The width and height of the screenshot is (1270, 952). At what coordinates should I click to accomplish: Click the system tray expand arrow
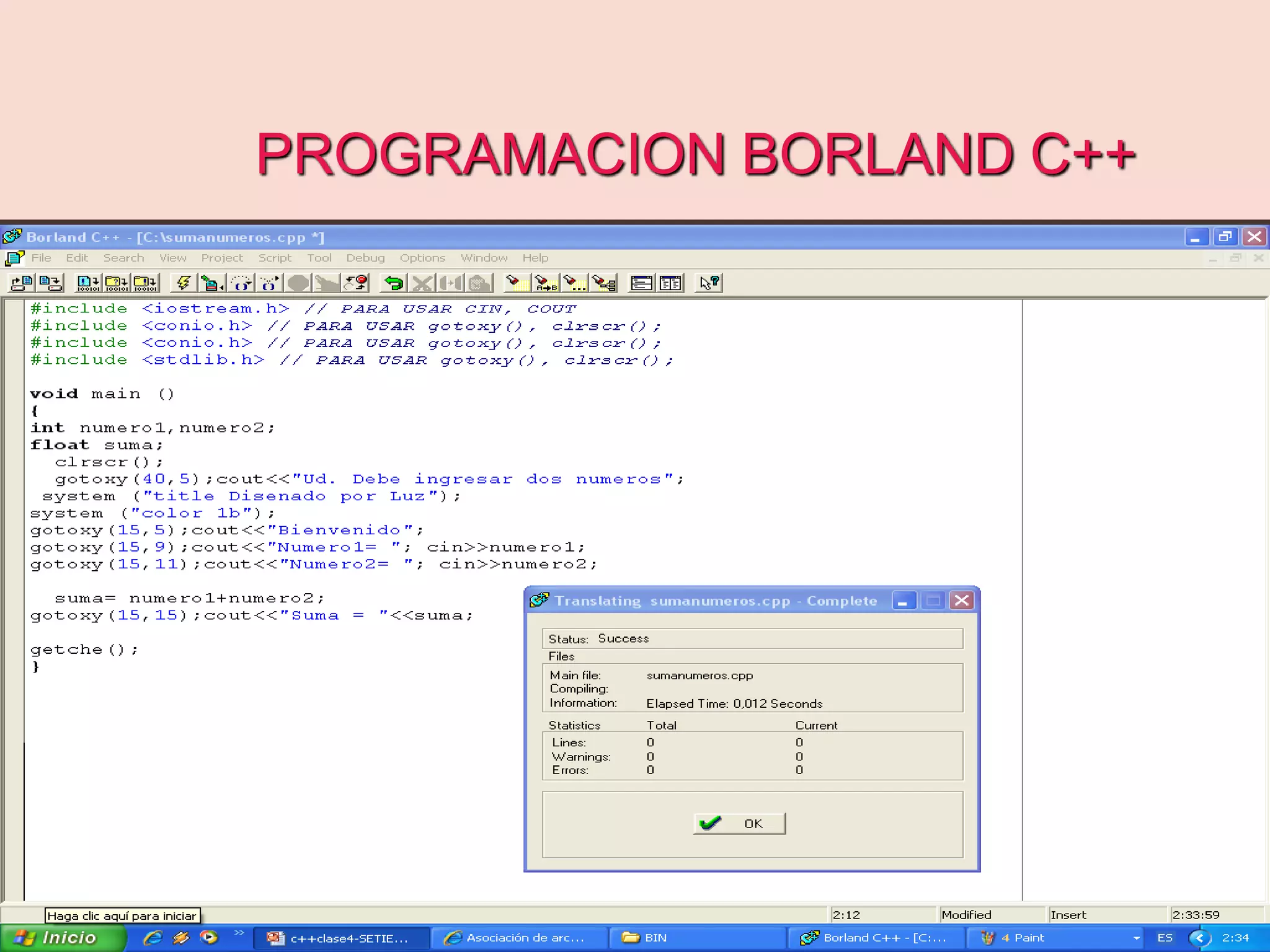click(1200, 938)
